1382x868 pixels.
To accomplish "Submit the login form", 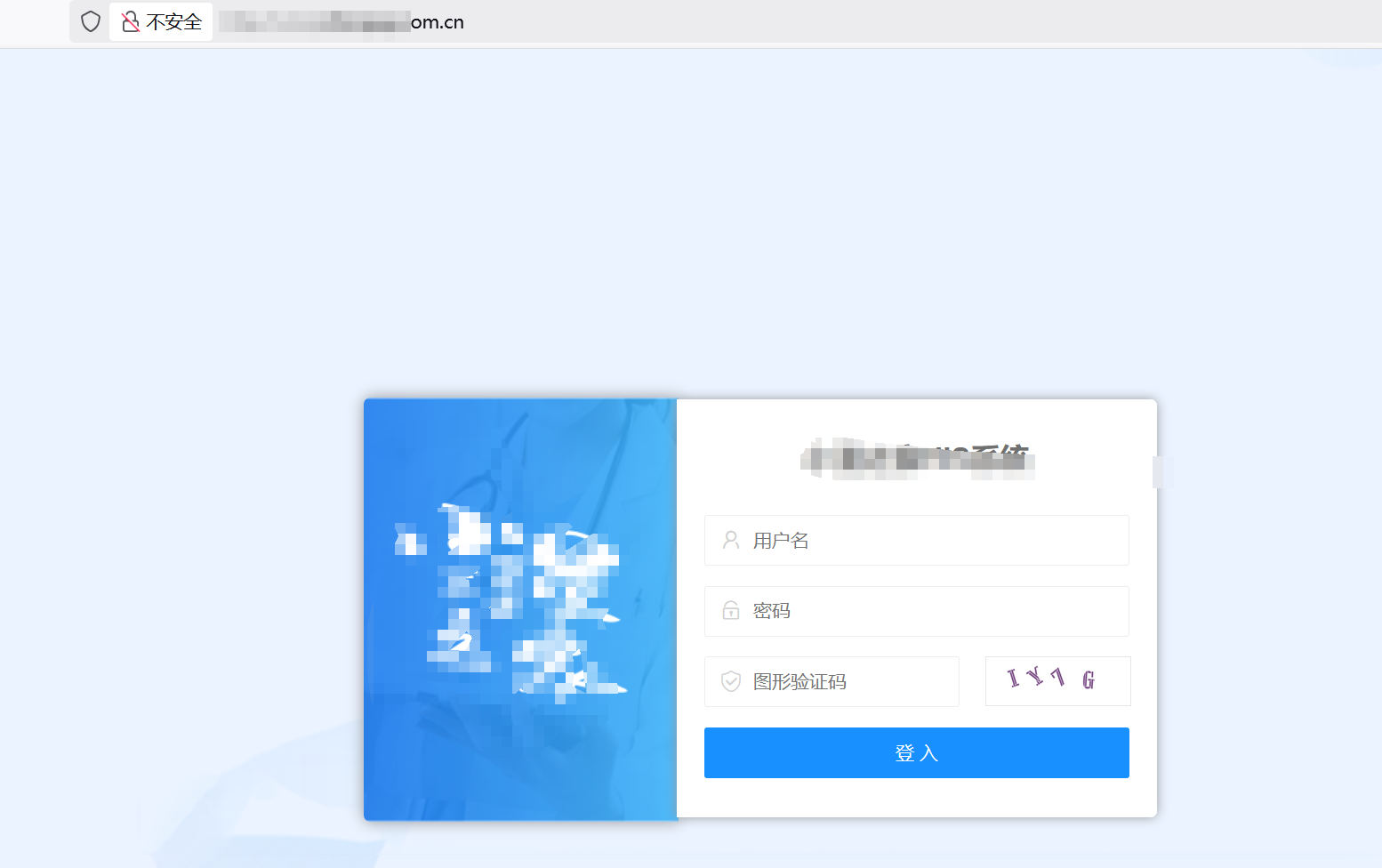I will (917, 752).
